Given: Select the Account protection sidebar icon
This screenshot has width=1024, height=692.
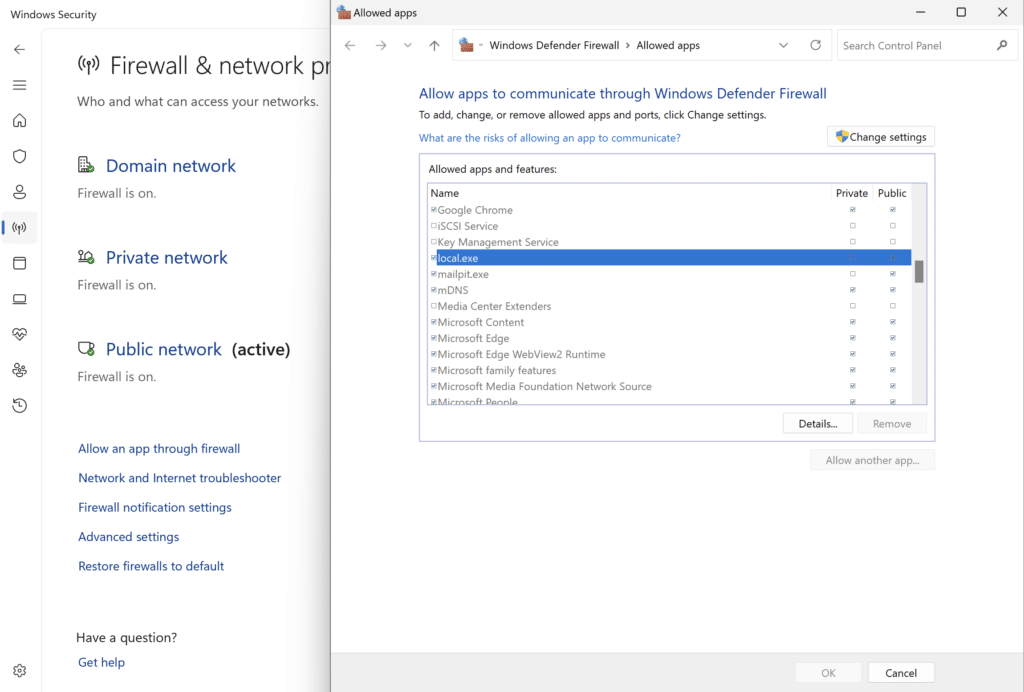Looking at the screenshot, I should click(x=19, y=192).
